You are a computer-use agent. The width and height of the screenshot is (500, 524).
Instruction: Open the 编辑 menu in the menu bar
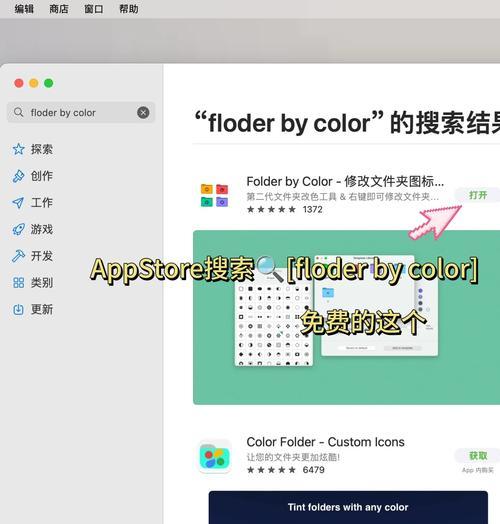coord(24,9)
